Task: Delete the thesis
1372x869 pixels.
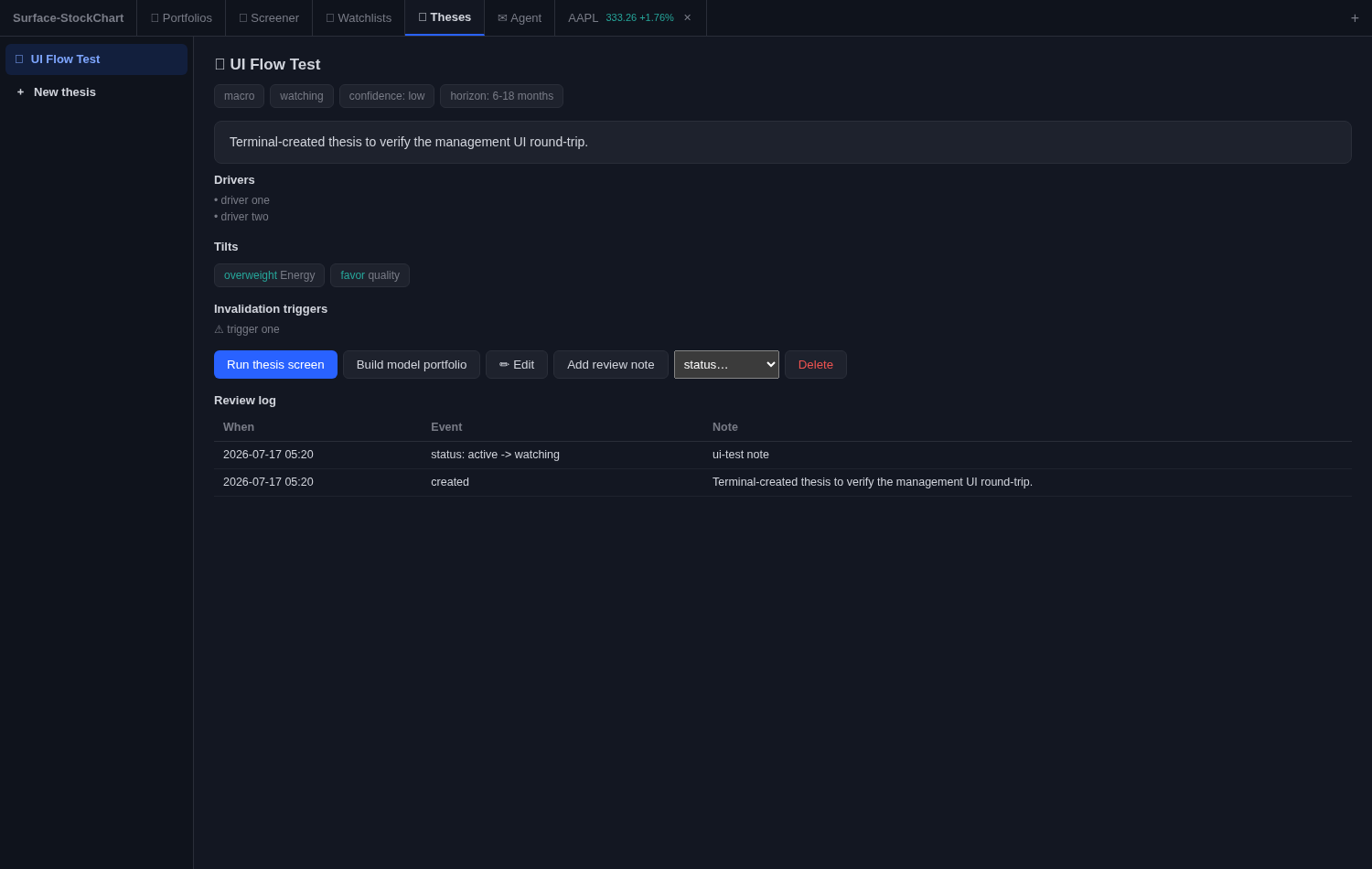Action: coord(816,365)
